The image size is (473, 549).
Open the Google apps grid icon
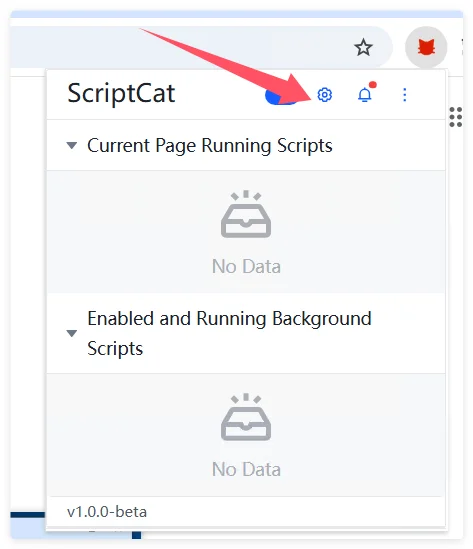456,117
